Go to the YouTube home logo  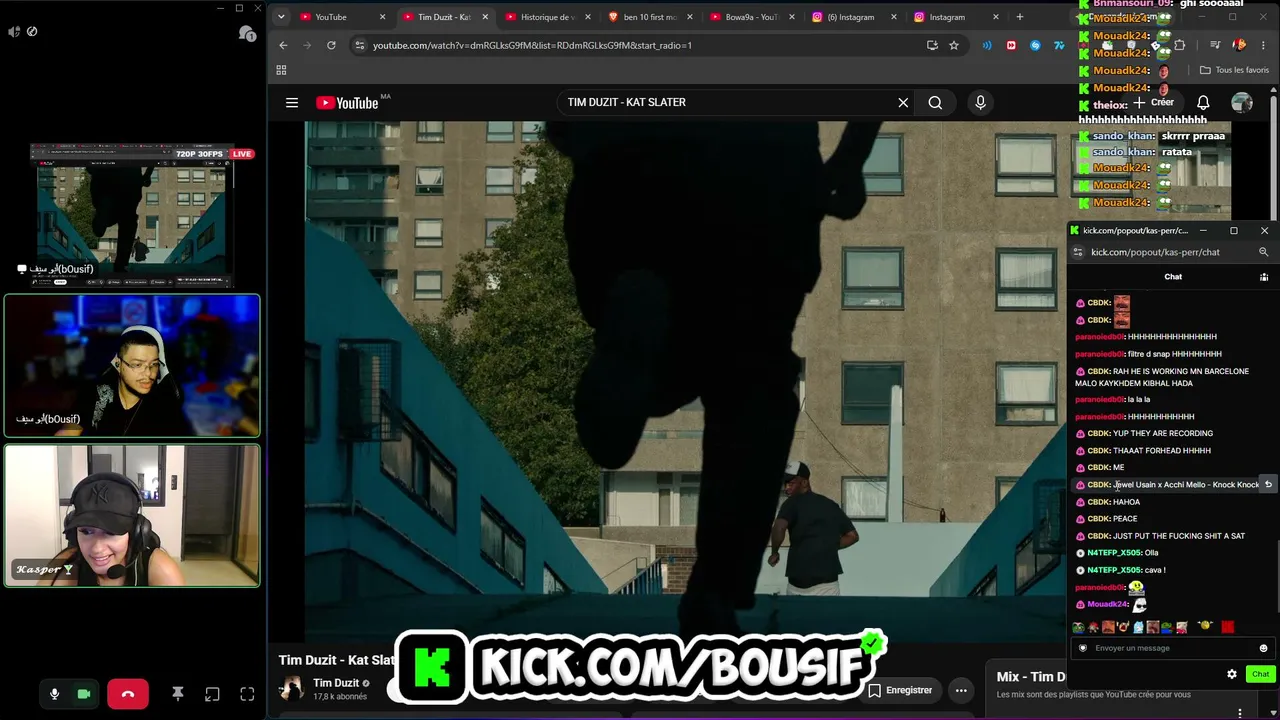tap(347, 103)
